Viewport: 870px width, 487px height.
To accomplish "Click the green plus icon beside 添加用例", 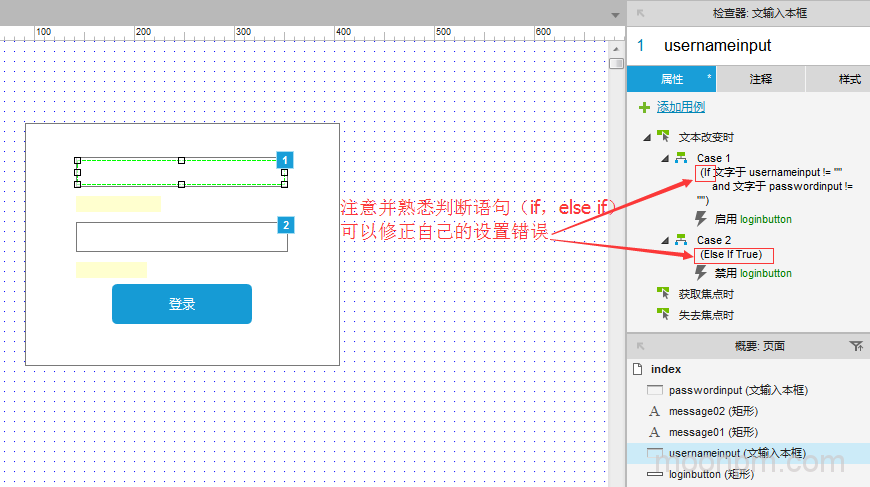I will [644, 107].
